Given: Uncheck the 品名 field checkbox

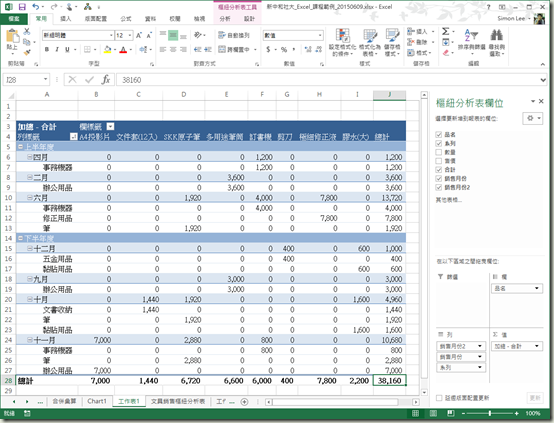Looking at the screenshot, I should [x=439, y=134].
